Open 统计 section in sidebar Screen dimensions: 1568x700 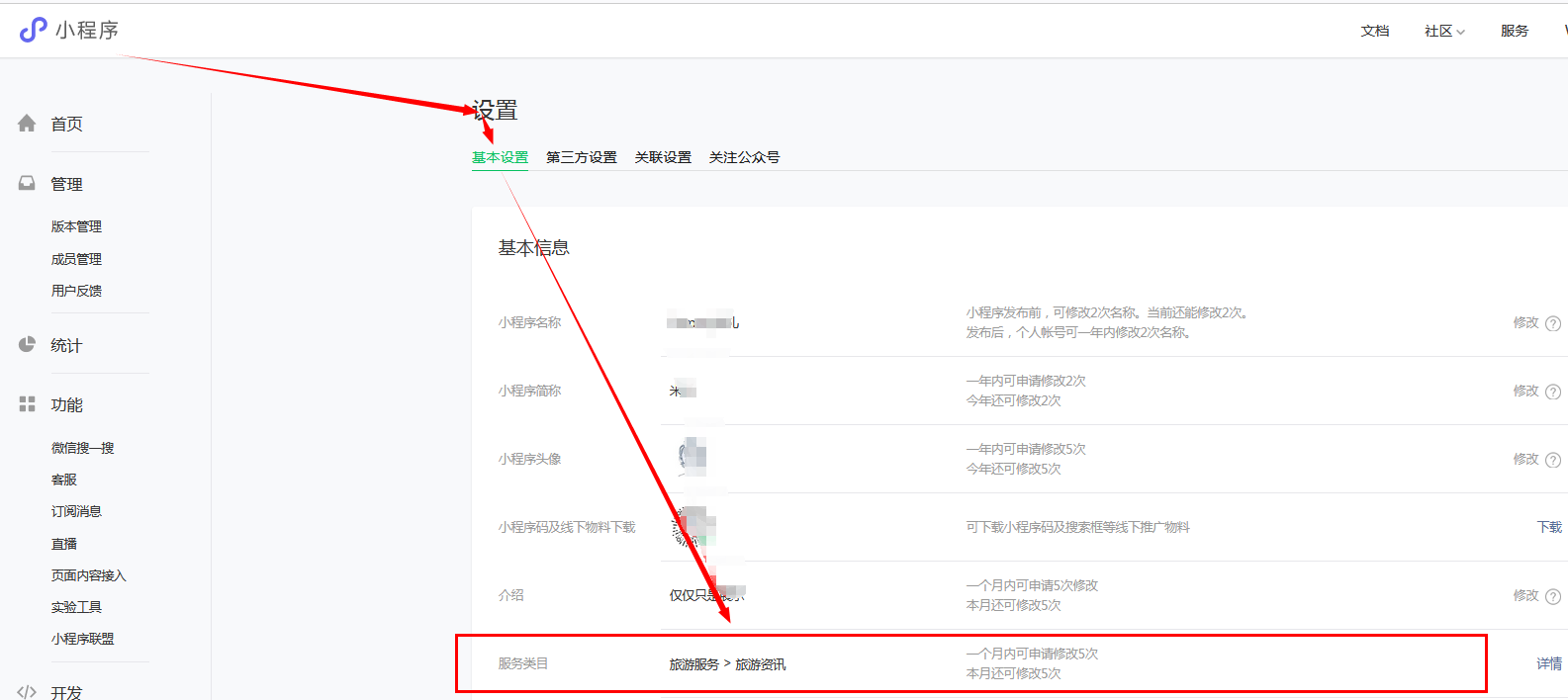tap(66, 345)
